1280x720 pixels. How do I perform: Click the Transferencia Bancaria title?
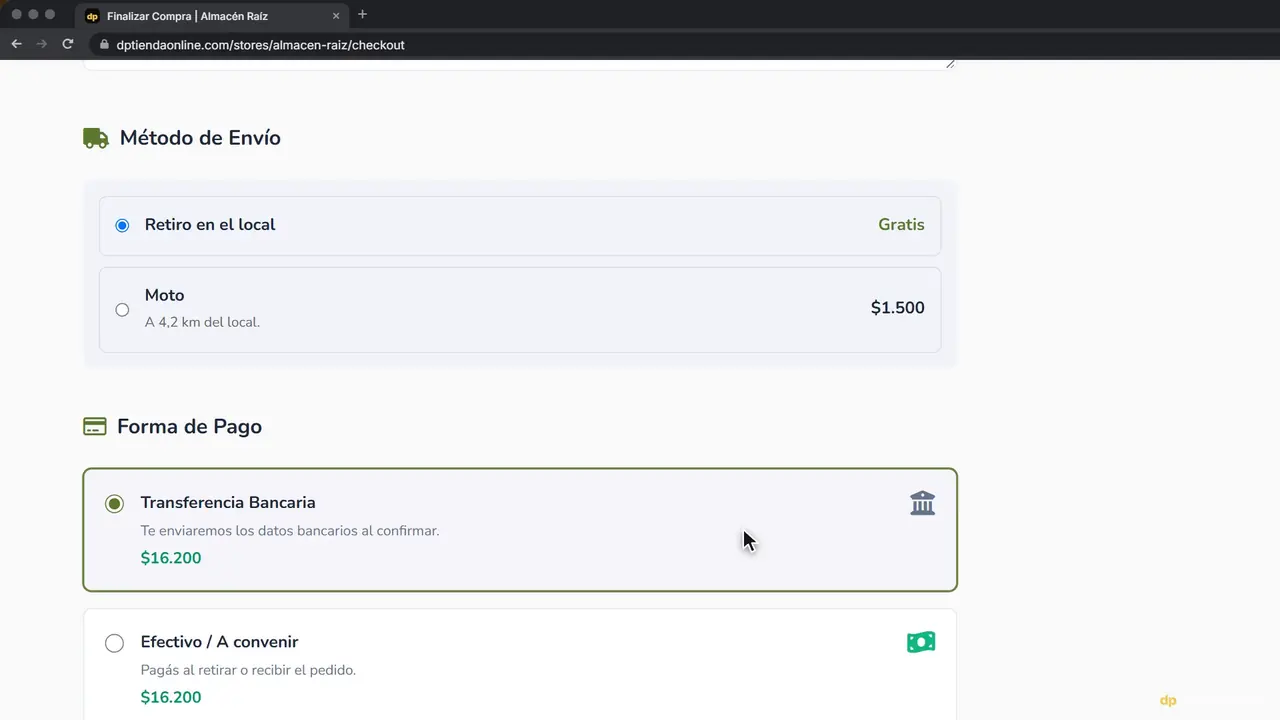(228, 503)
